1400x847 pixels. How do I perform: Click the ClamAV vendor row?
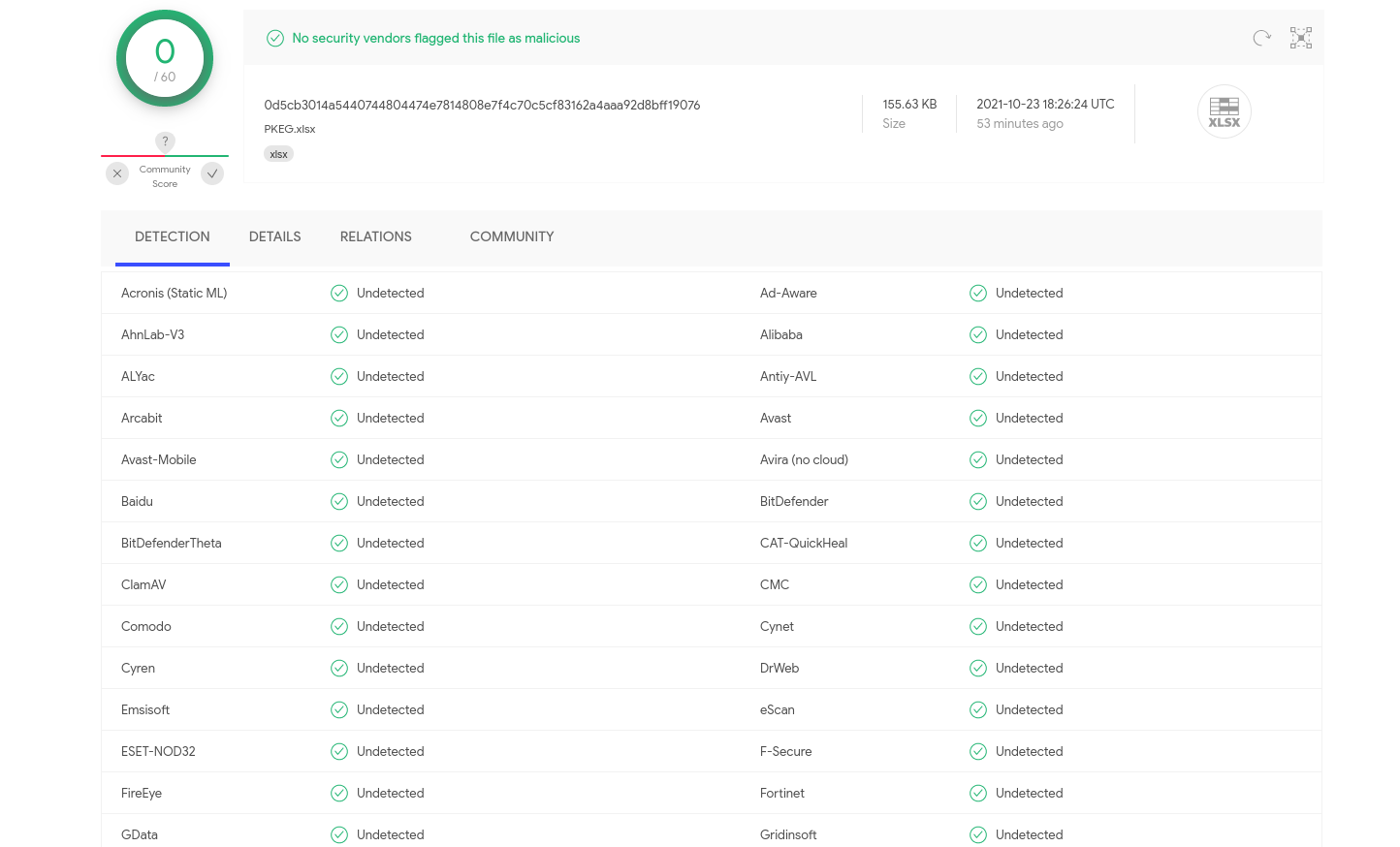coord(143,585)
